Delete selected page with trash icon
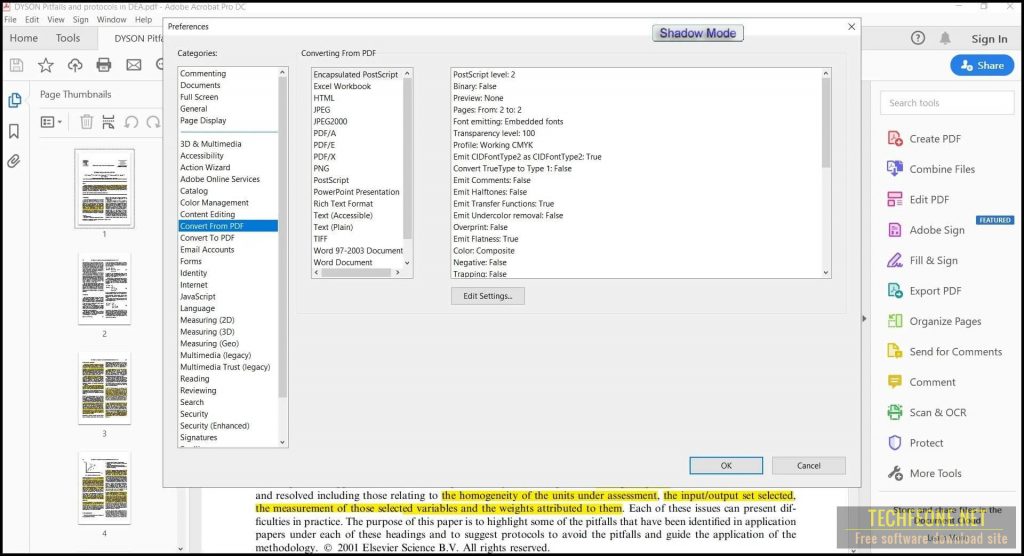This screenshot has width=1024, height=556. (86, 122)
